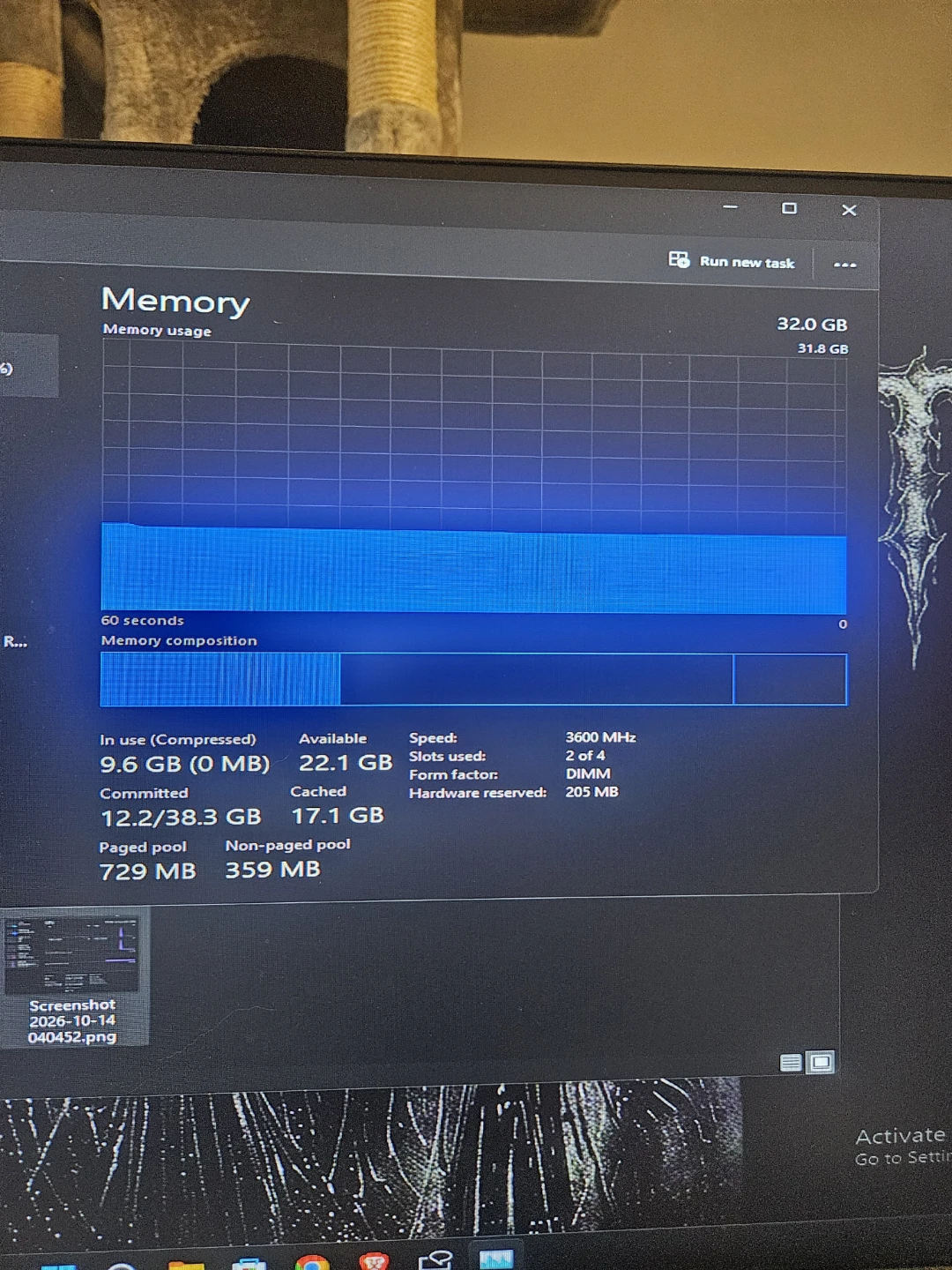Open Brave browser from the taskbar
Image resolution: width=952 pixels, height=1270 pixels.
pyautogui.click(x=374, y=1262)
